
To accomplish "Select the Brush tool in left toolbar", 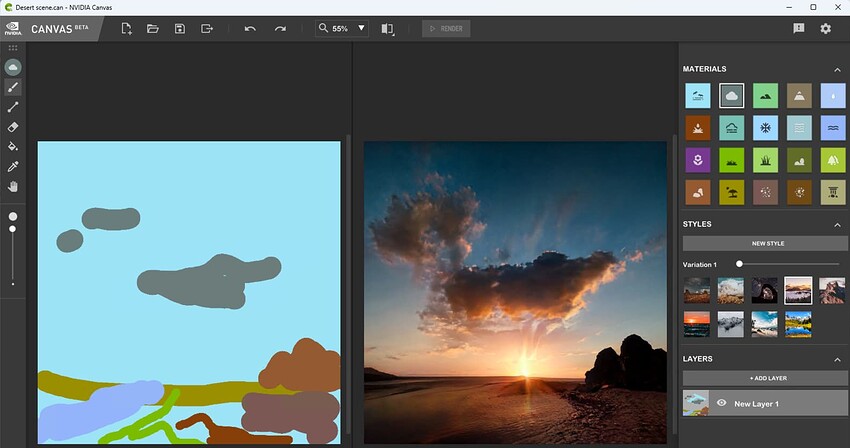I will click(x=13, y=87).
